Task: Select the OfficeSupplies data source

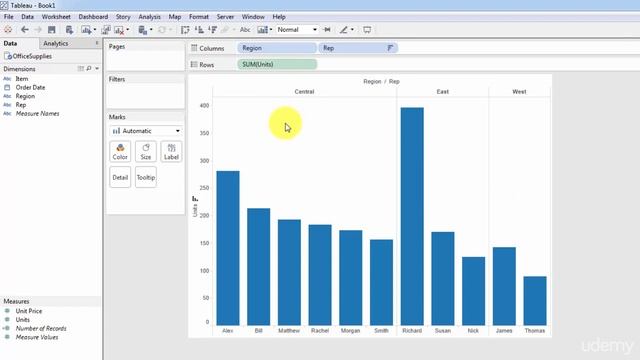Action: click(x=28, y=56)
